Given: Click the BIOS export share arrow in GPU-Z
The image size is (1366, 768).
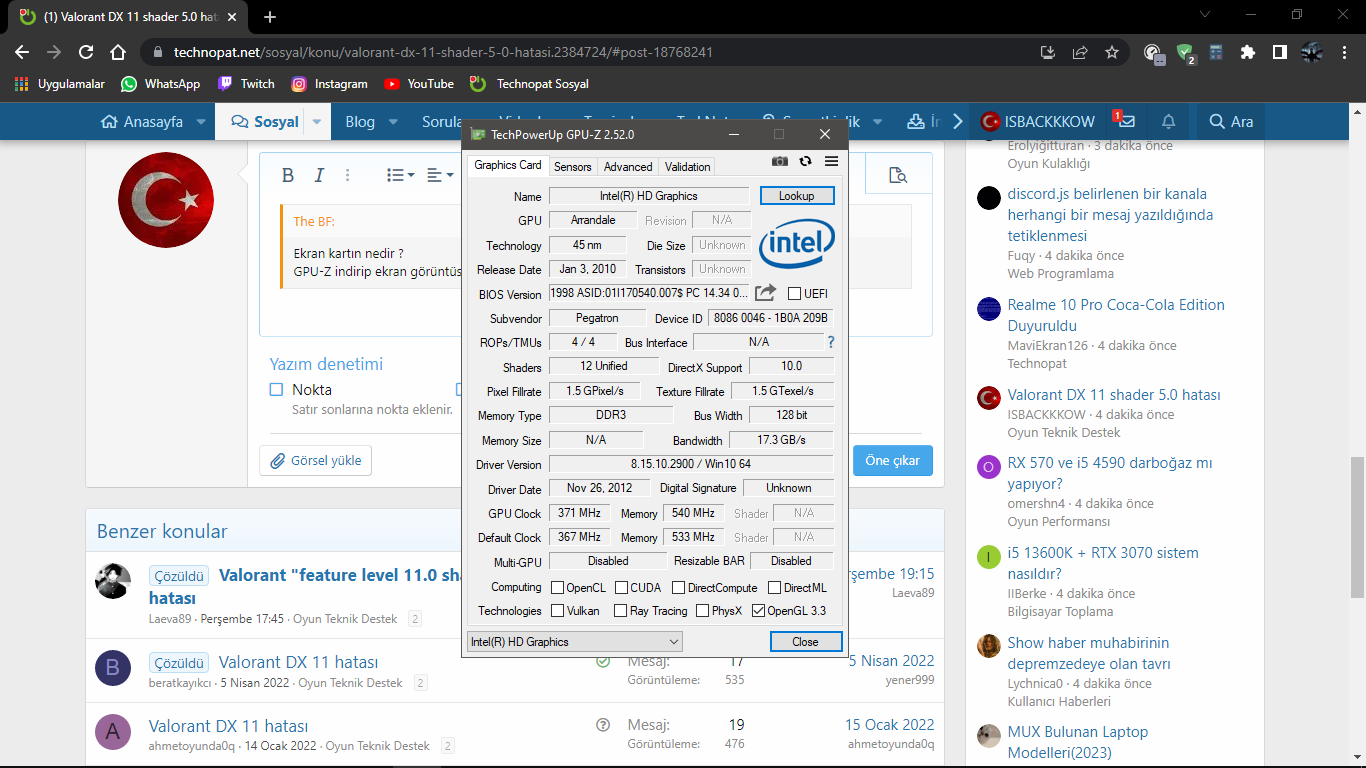Looking at the screenshot, I should pos(765,293).
